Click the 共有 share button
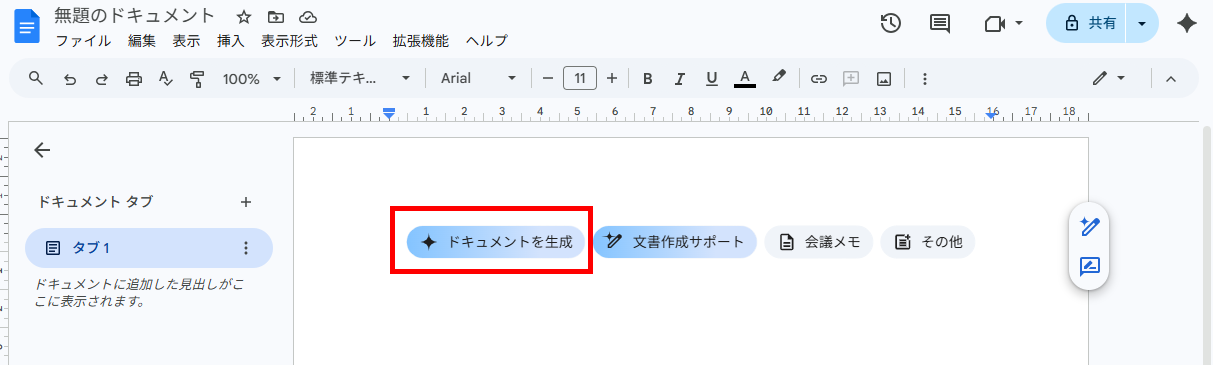The width and height of the screenshot is (1213, 365). 1087,23
